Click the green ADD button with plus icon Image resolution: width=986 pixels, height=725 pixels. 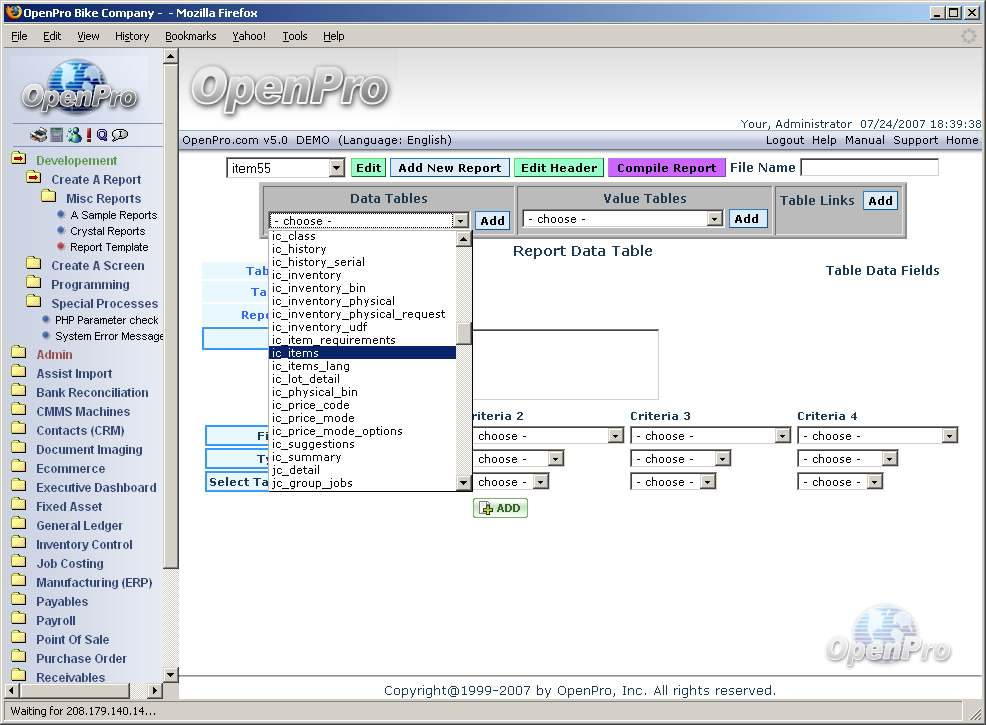500,508
